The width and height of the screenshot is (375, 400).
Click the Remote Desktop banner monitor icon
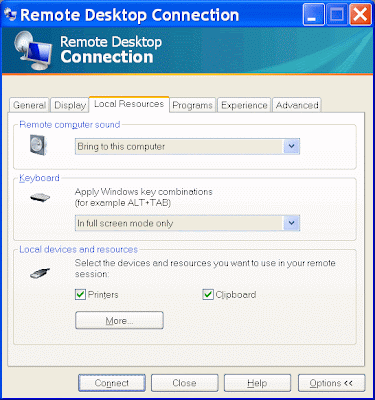(x=33, y=50)
